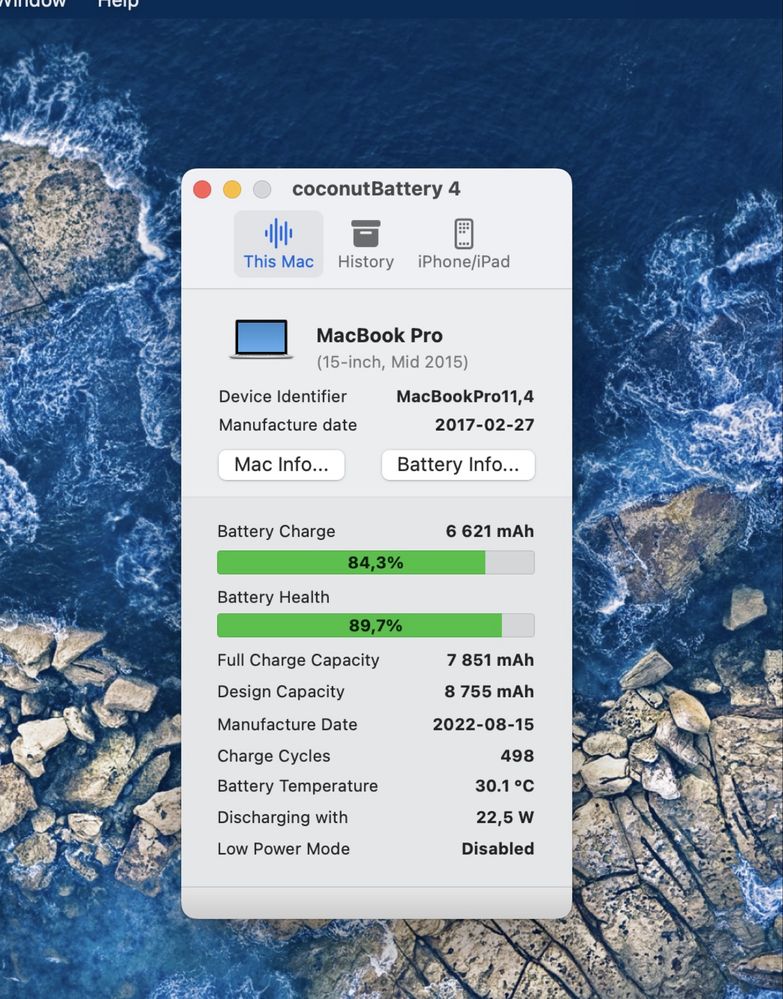Click the 498 charge cycles value
This screenshot has width=783, height=999.
click(x=517, y=756)
